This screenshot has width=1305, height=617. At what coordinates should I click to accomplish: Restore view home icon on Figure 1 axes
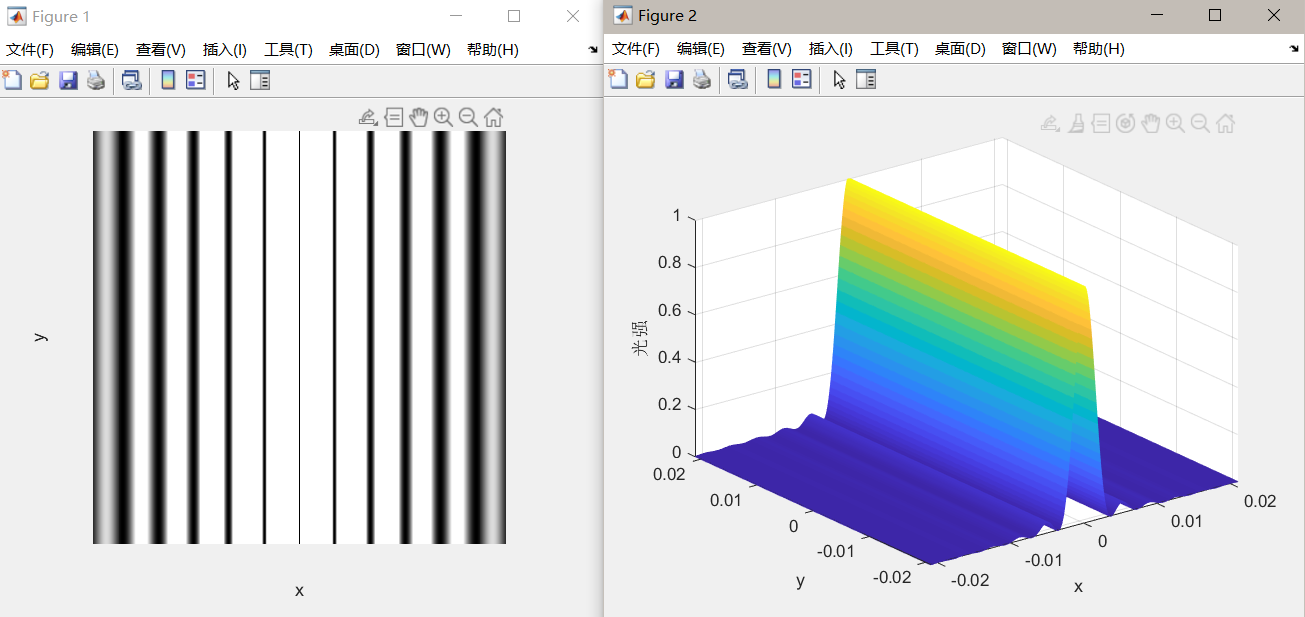click(x=493, y=118)
